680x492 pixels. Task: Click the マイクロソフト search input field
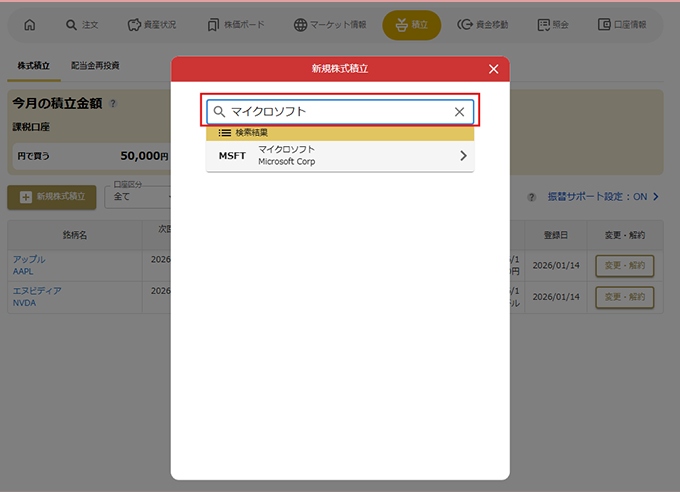tap(340, 112)
